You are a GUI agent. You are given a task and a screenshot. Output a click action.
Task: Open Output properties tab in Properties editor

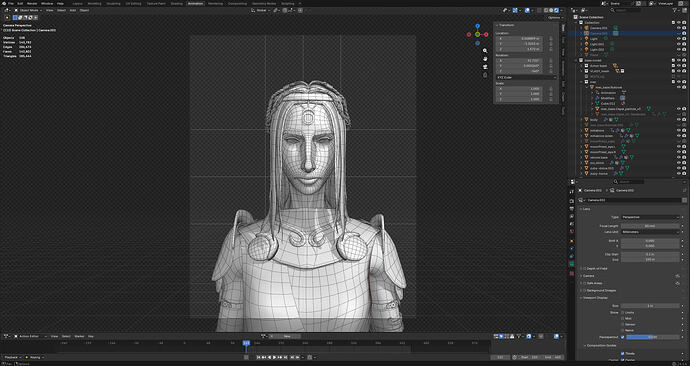point(572,209)
